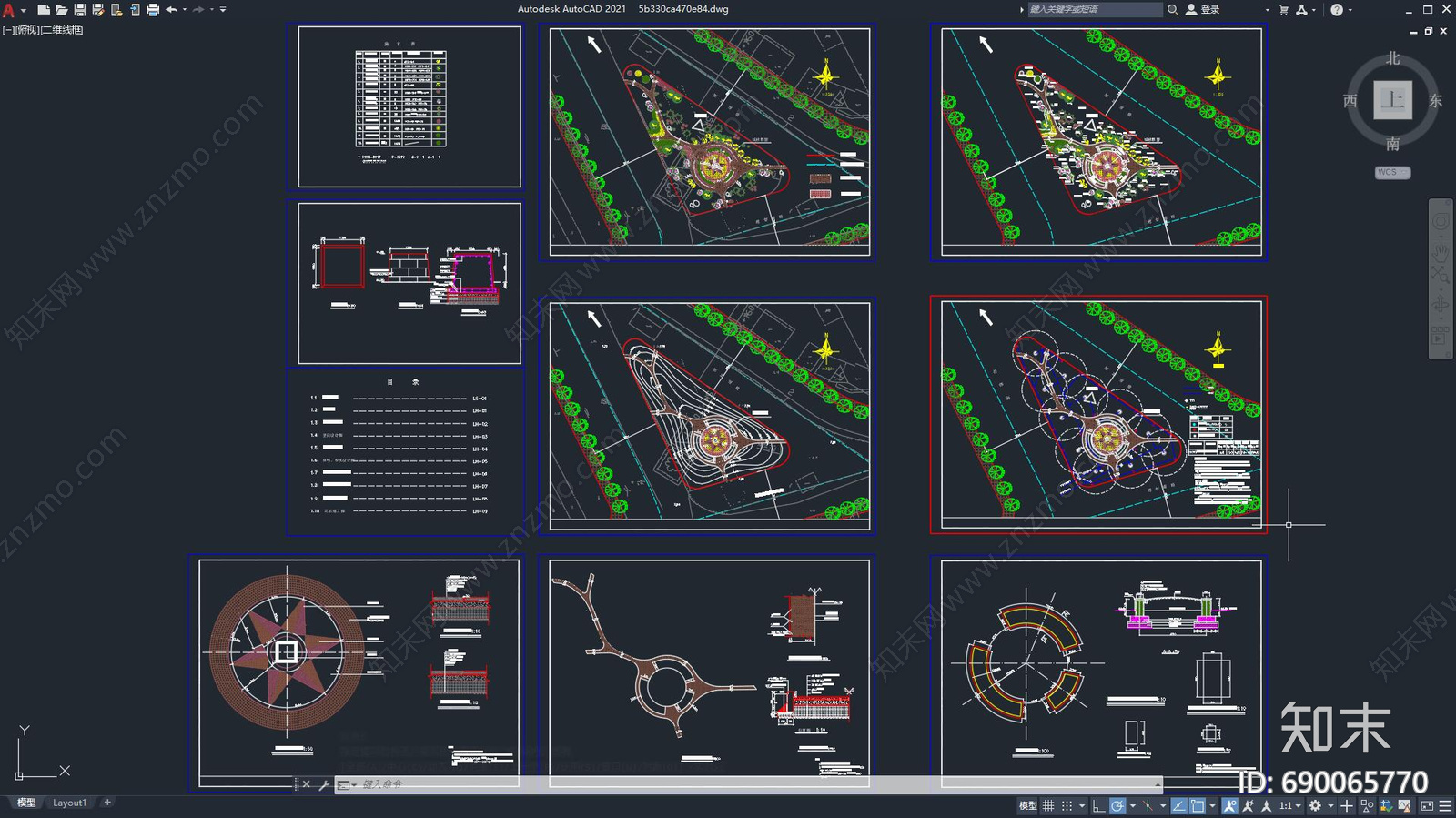Image resolution: width=1456 pixels, height=818 pixels.
Task: Open the AutoCAD application menu
Action: pos(9,10)
